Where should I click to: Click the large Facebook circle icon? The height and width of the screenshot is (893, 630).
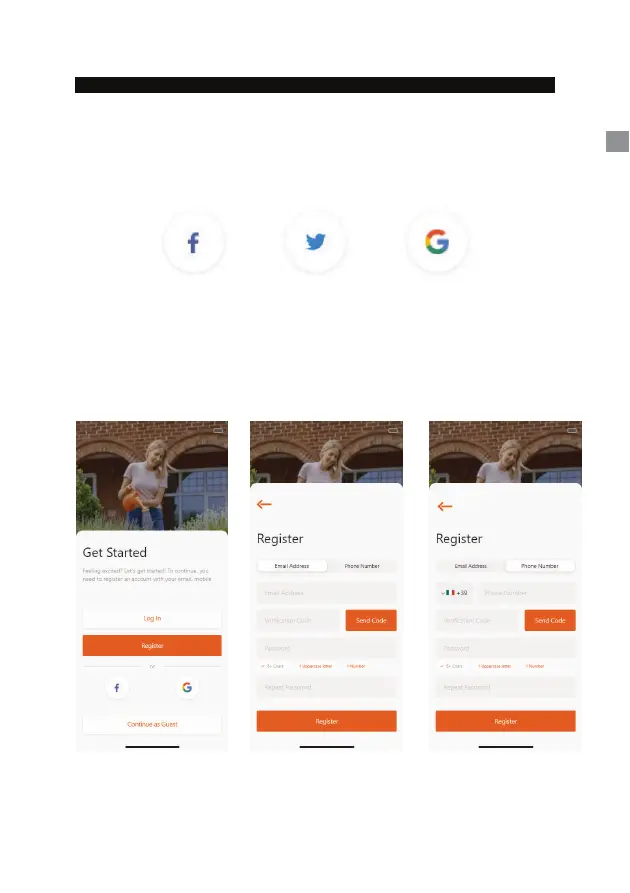coord(194,243)
